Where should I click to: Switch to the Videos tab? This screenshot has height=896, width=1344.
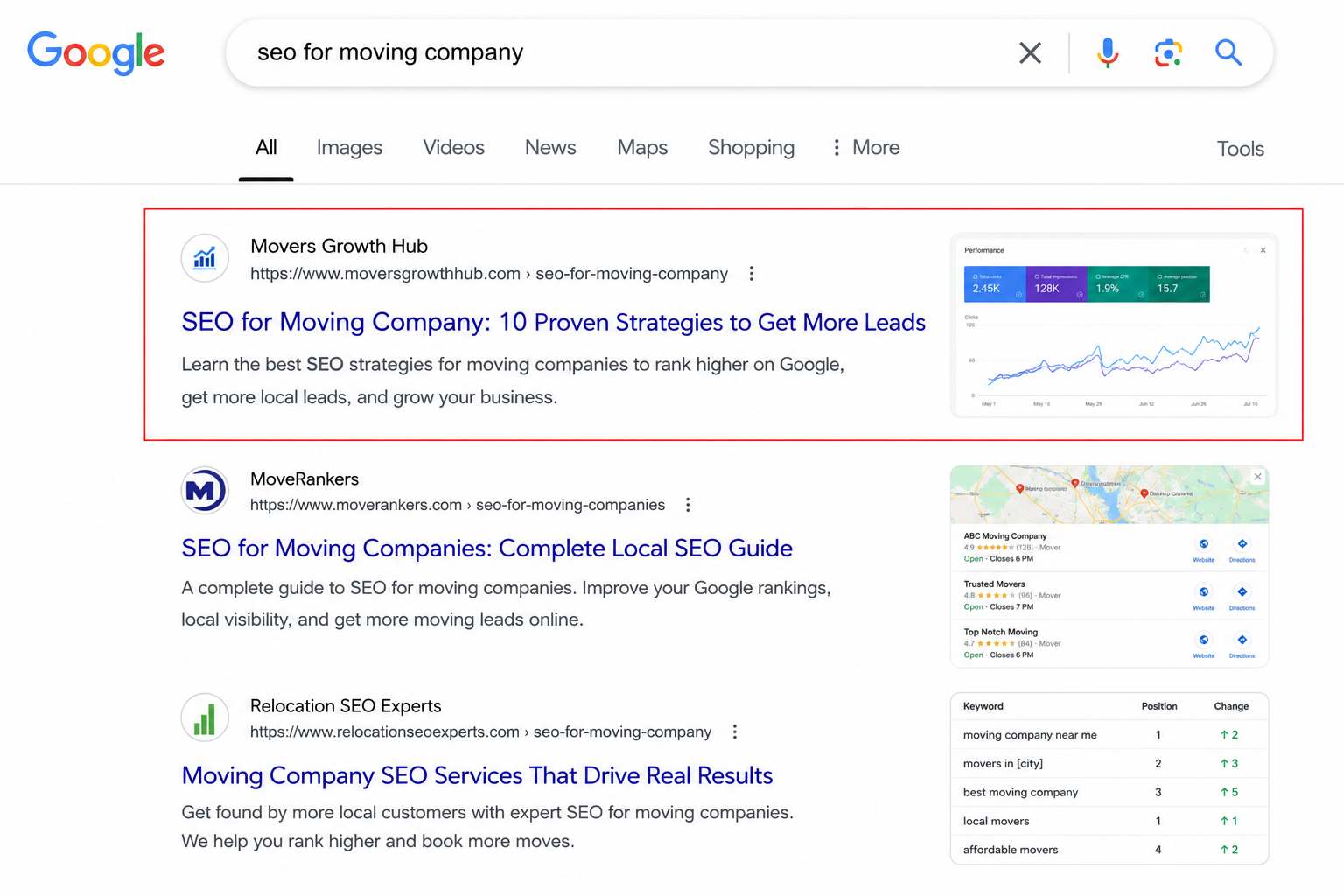[453, 148]
